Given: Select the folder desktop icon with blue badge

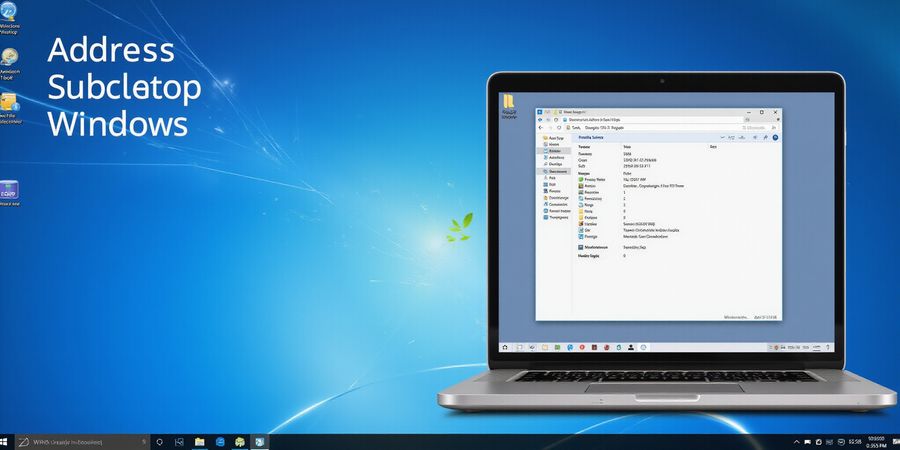Looking at the screenshot, I should coord(9,102).
